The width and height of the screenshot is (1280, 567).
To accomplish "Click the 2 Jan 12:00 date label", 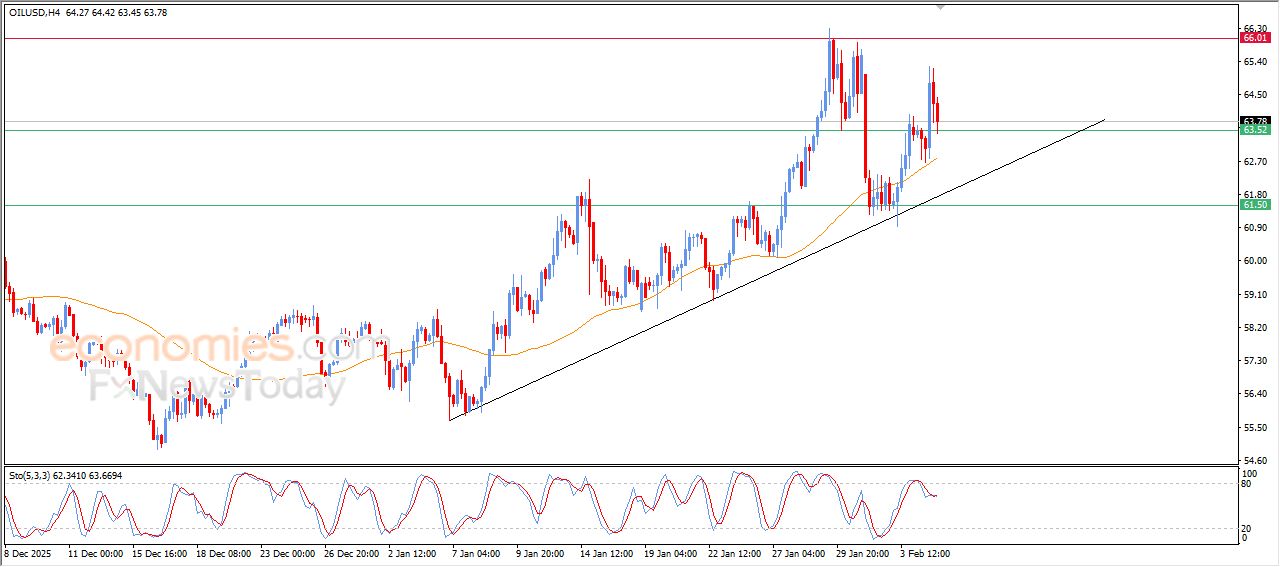I will (x=411, y=552).
